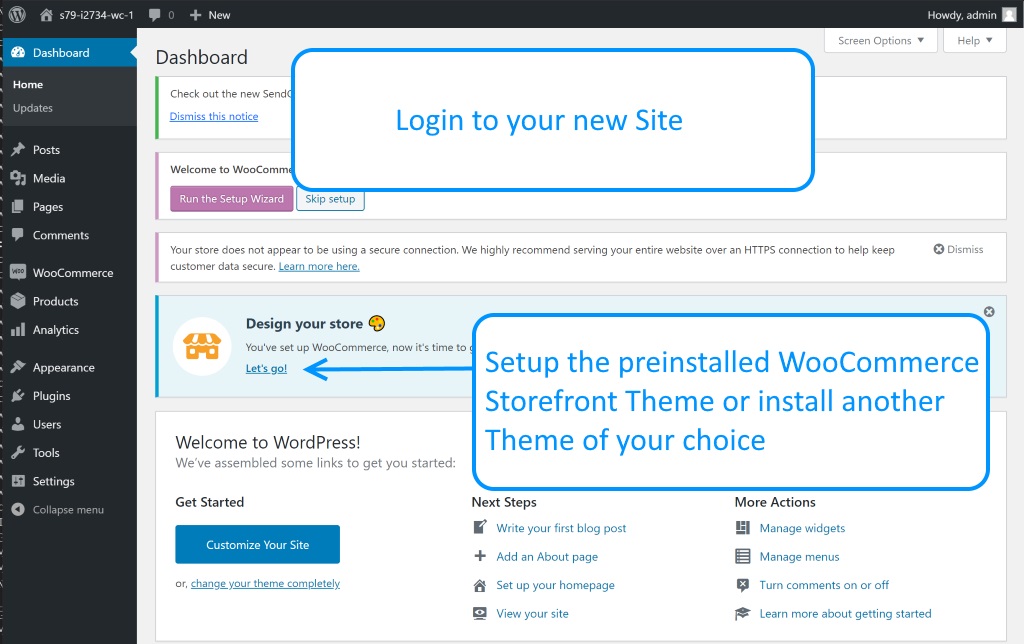Open Set up your homepage link

pos(555,585)
